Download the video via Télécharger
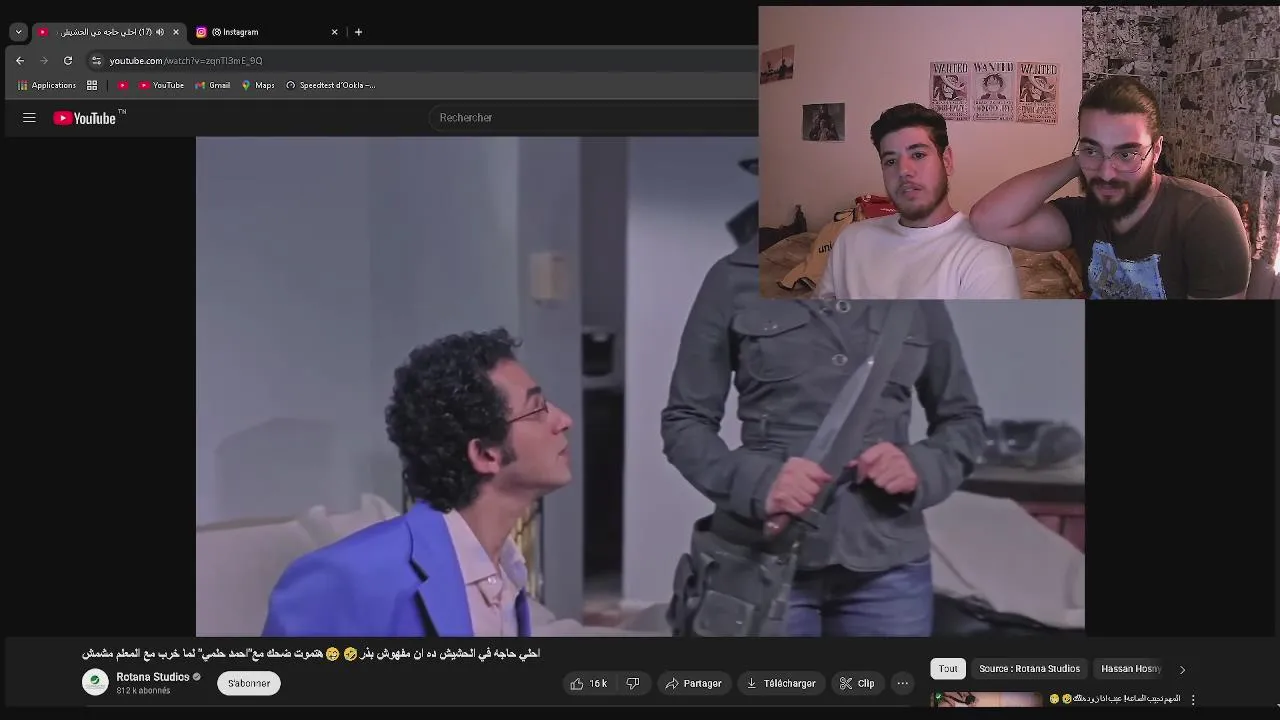Image resolution: width=1280 pixels, height=720 pixels. [781, 684]
